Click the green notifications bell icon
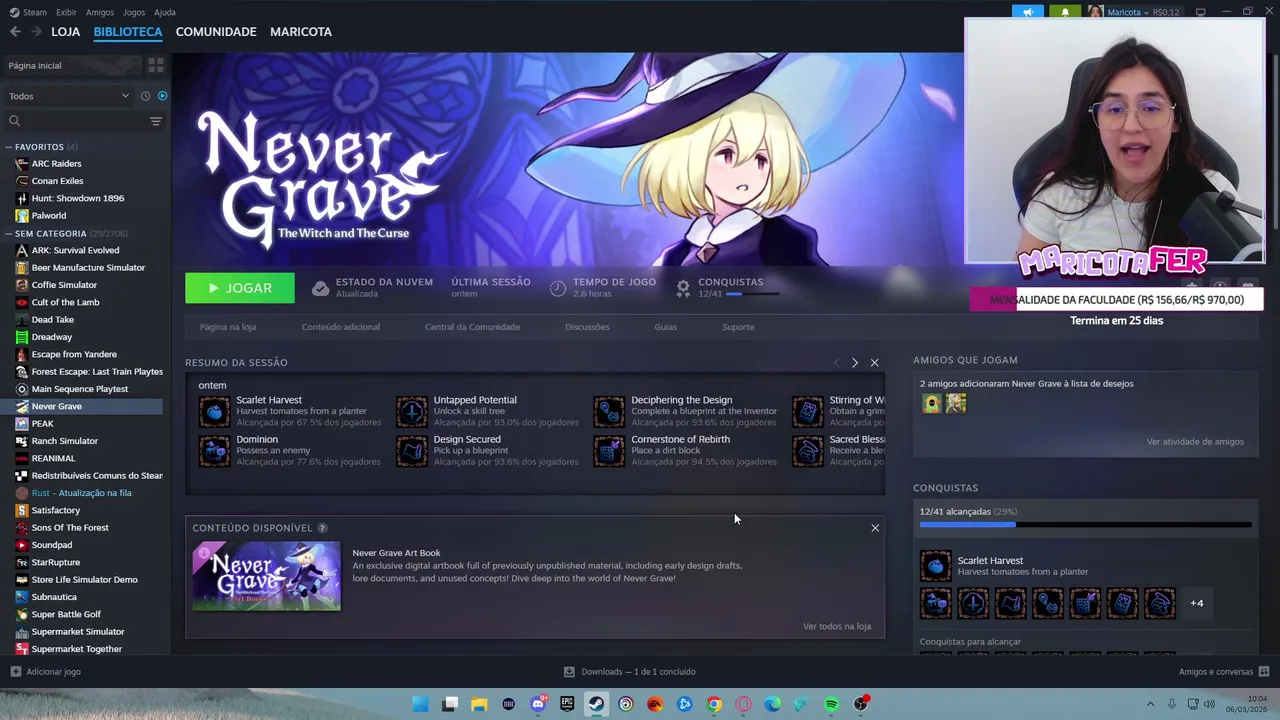1280x720 pixels. (1065, 12)
